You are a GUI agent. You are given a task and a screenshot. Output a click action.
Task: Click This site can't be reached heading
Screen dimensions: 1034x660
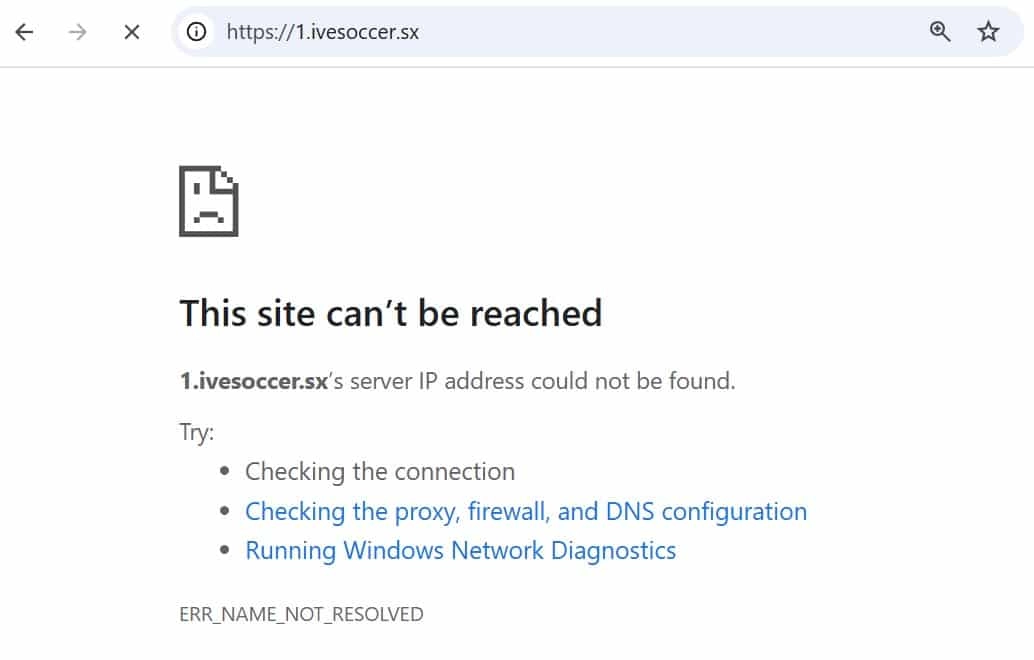[391, 312]
